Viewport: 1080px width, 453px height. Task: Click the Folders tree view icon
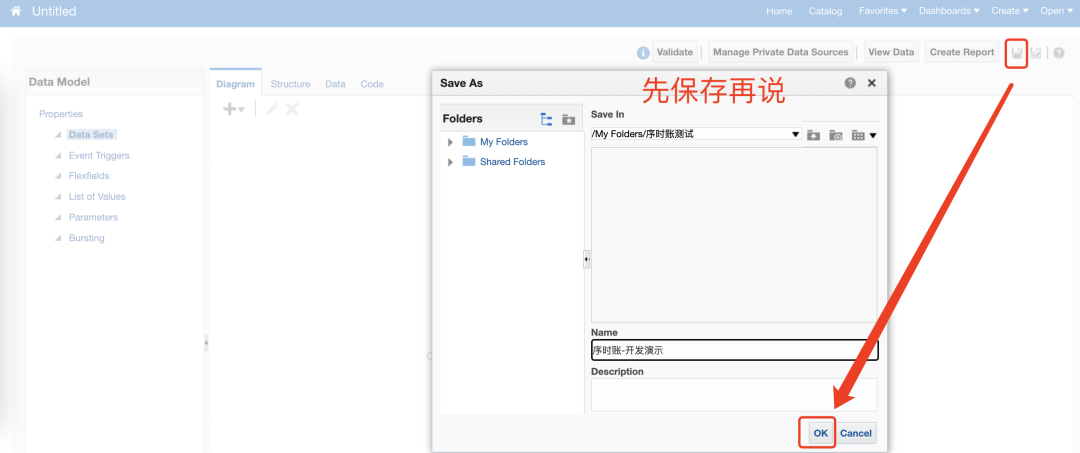click(547, 119)
